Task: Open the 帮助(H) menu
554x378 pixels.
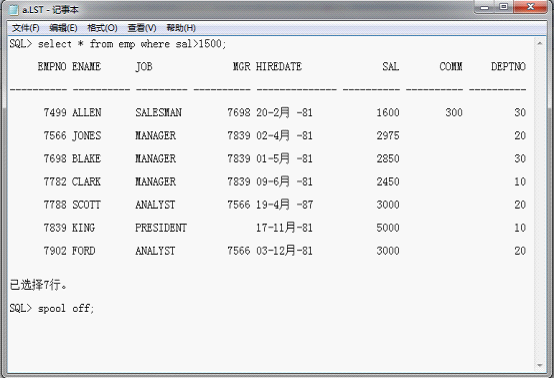Action: [x=181, y=28]
